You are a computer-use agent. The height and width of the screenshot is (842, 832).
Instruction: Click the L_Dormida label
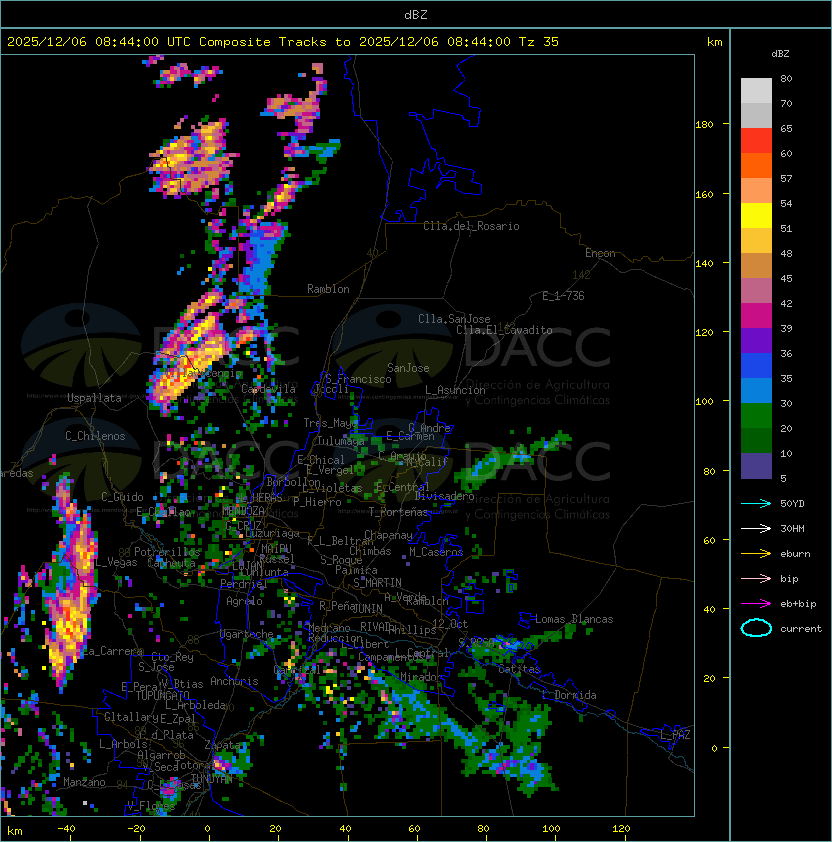[569, 695]
